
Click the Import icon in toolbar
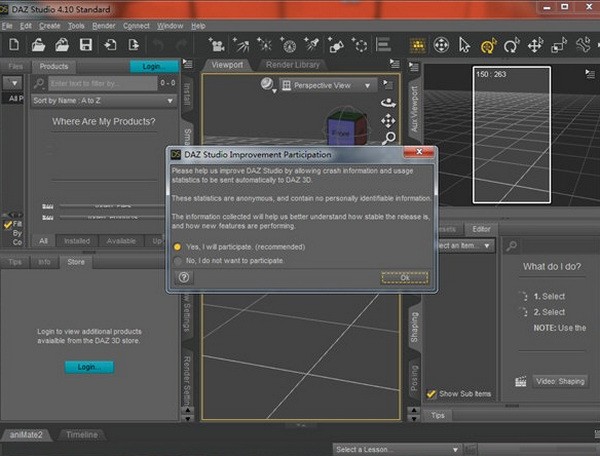(110, 45)
